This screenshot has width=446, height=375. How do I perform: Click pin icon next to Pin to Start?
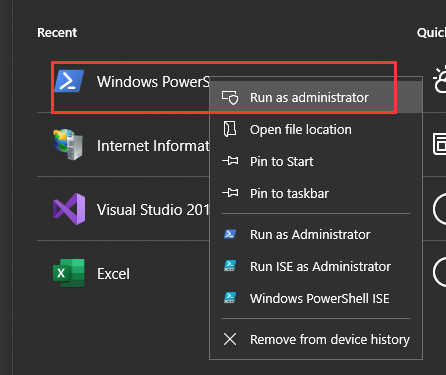[230, 161]
